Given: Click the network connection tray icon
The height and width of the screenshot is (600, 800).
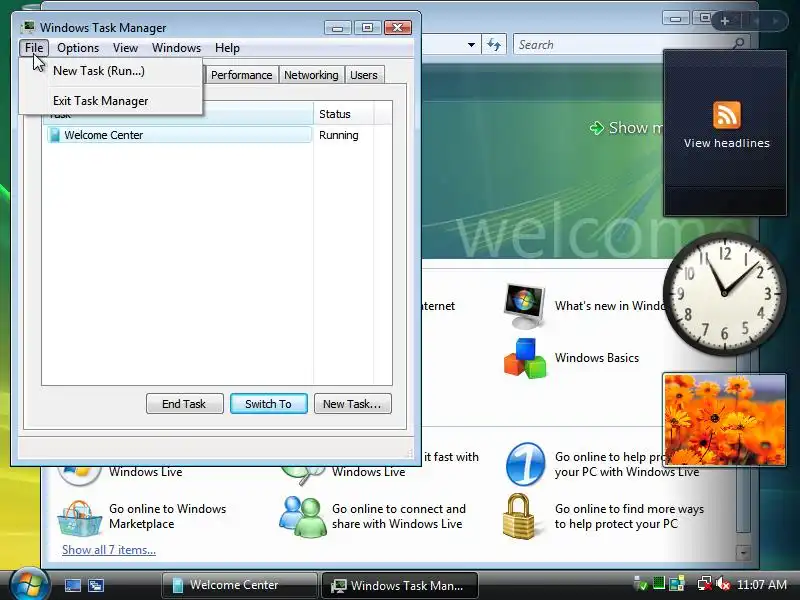Looking at the screenshot, I should (x=705, y=584).
